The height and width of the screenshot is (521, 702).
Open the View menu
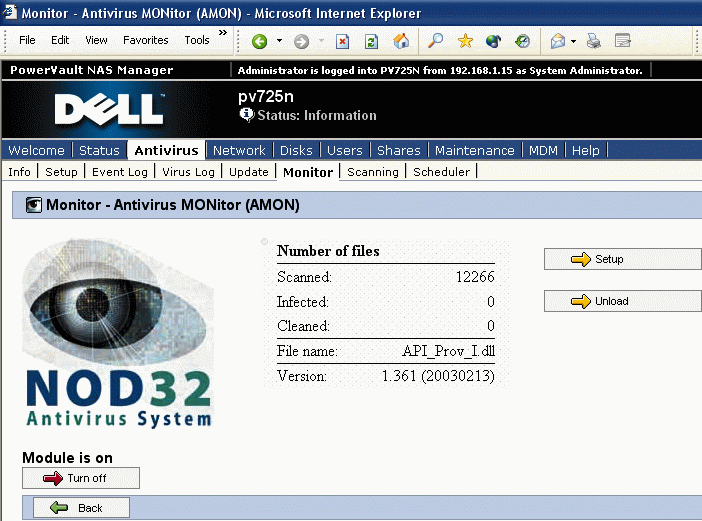pos(96,40)
